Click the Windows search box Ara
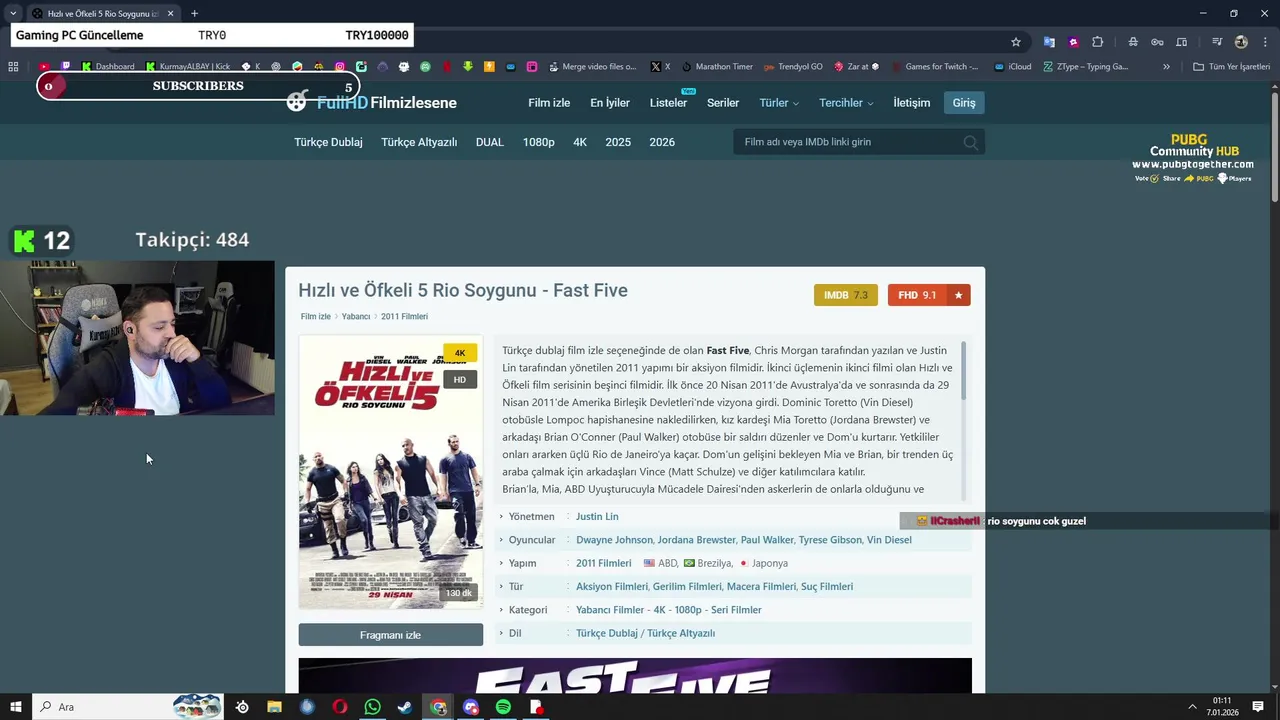This screenshot has width=1280, height=720. coord(128,707)
